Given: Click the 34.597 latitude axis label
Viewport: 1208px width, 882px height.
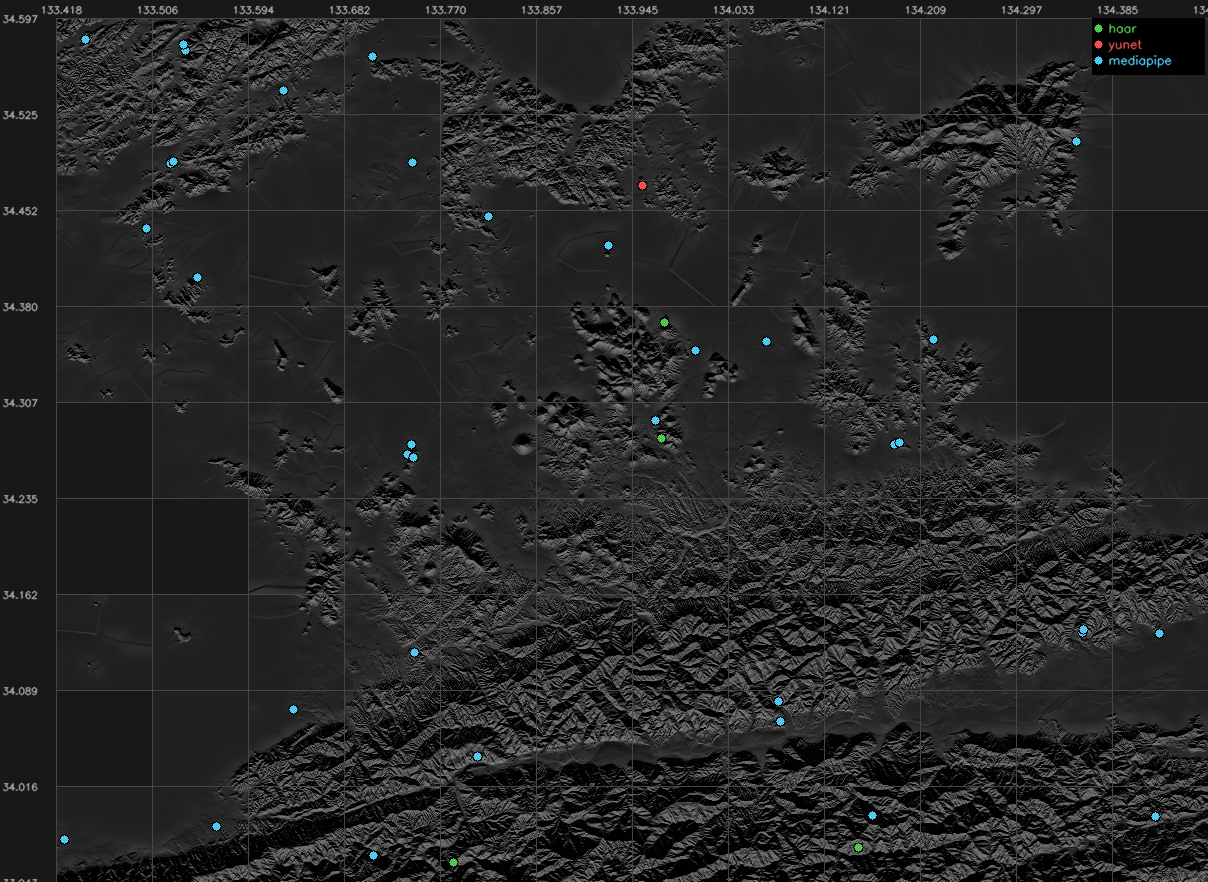Looking at the screenshot, I should [20, 19].
